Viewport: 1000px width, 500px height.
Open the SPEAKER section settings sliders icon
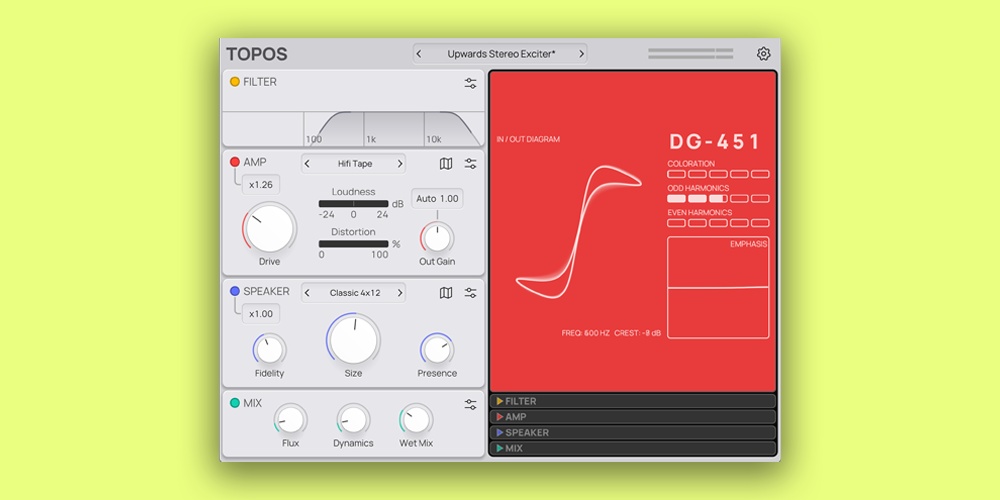click(470, 293)
